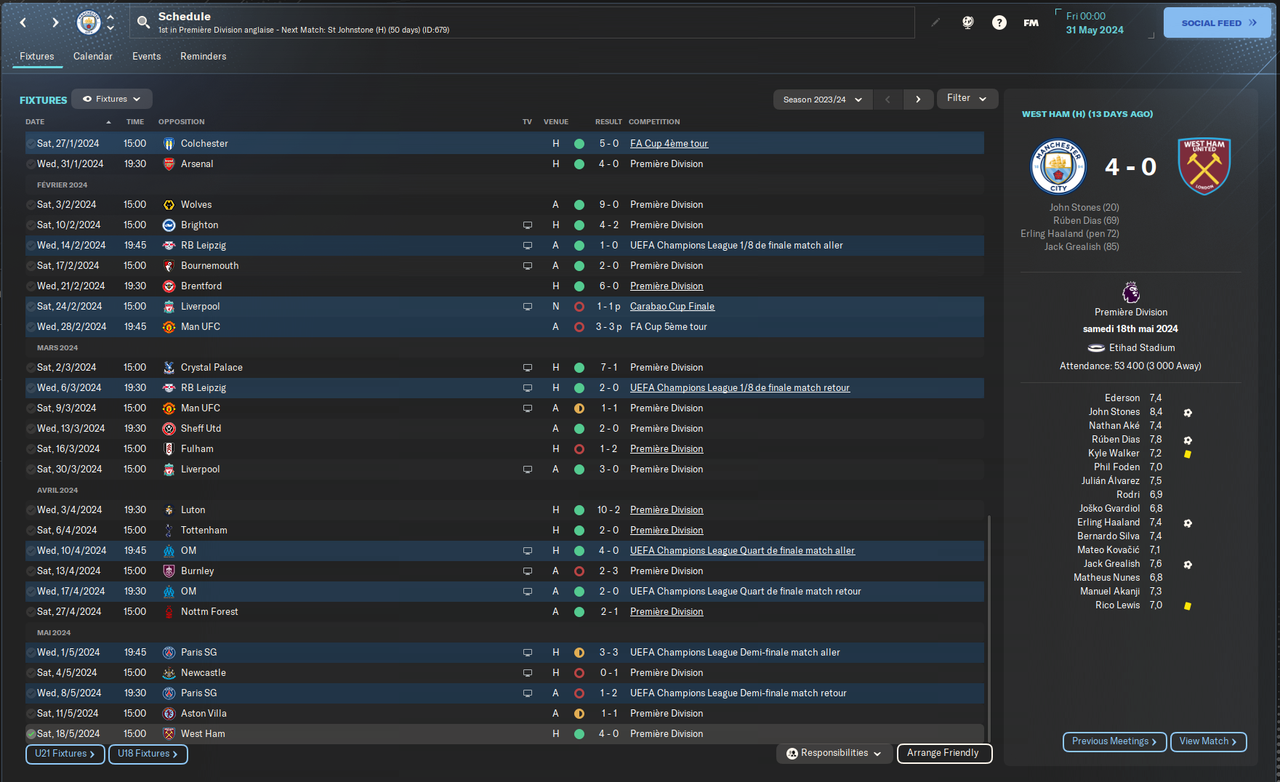The width and height of the screenshot is (1280, 782).
Task: Click the Social Feed expand button
Action: click(x=1217, y=22)
